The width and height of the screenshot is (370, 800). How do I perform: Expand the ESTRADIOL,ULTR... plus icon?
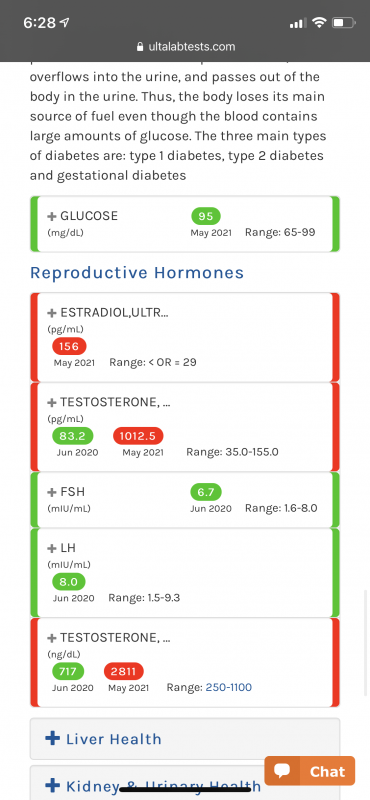(x=52, y=313)
